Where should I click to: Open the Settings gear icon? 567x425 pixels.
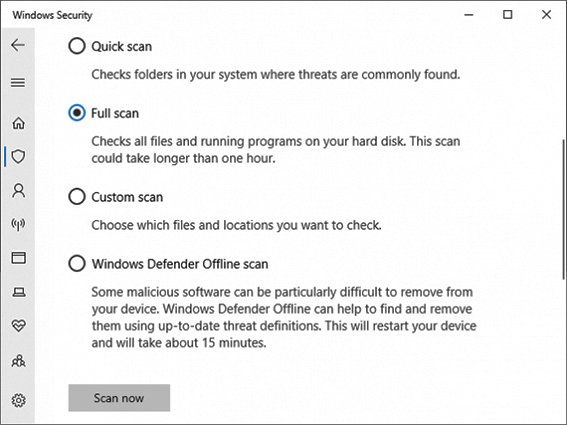click(18, 400)
